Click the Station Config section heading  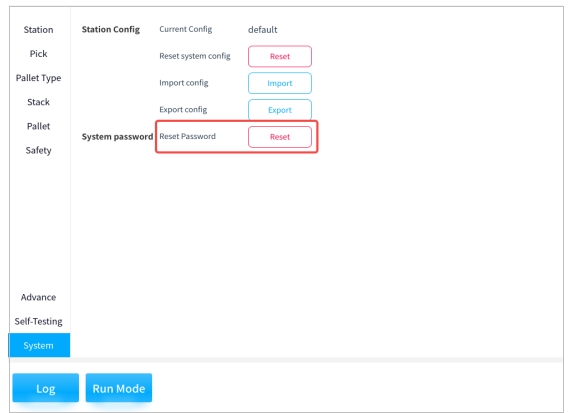coord(111,29)
